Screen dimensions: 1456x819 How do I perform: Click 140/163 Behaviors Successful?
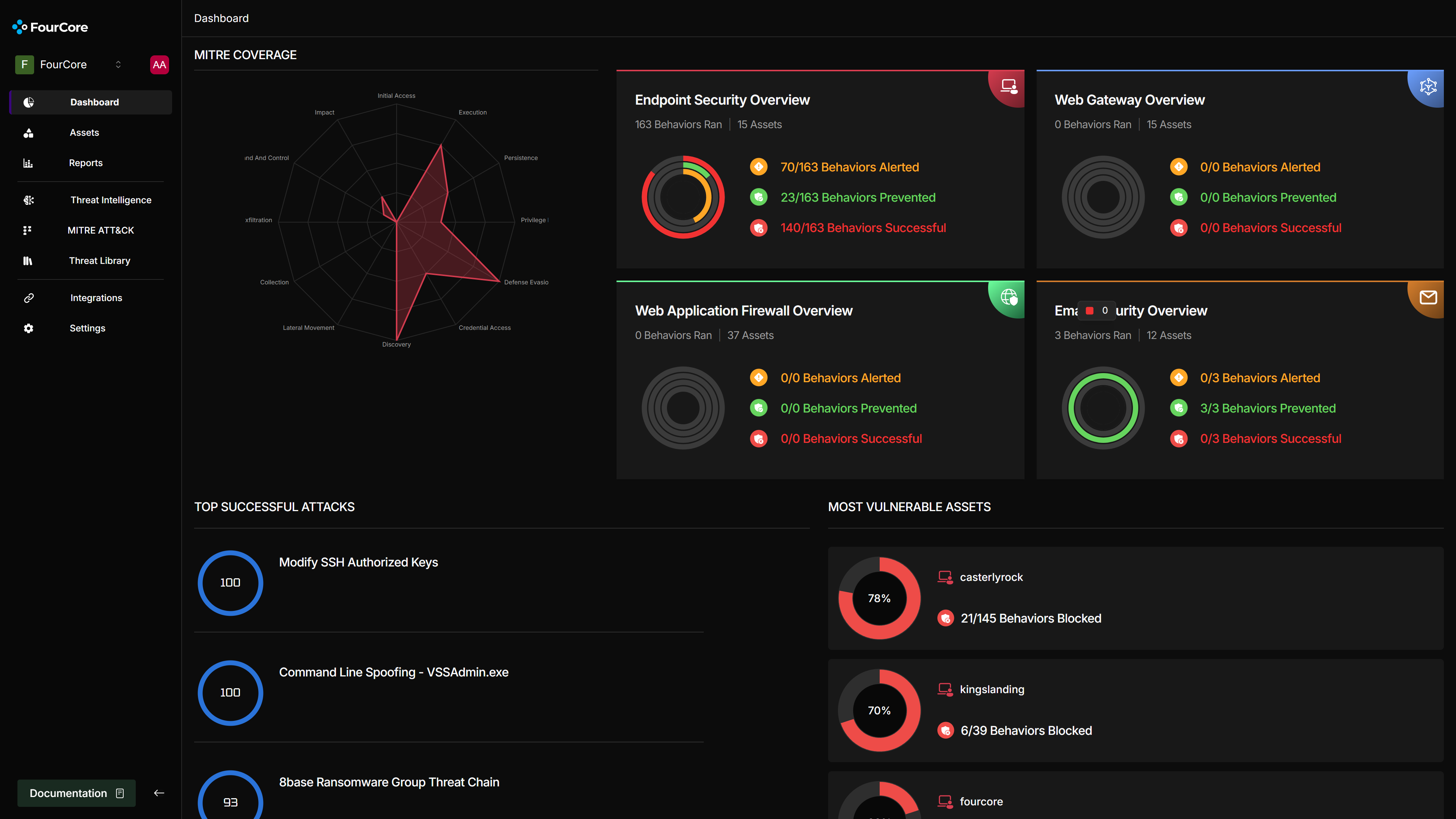(863, 228)
